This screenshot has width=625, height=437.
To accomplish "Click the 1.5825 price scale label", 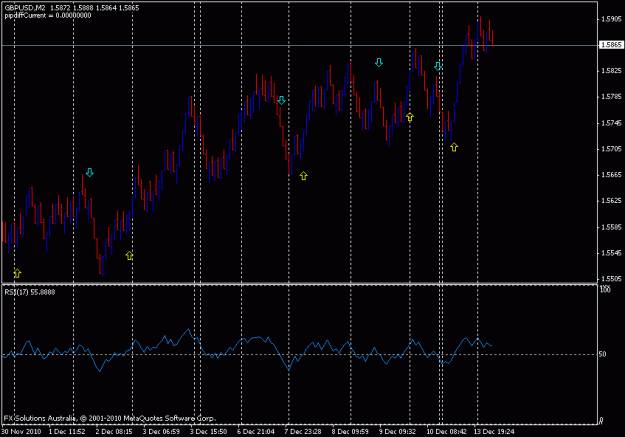I will point(611,71).
